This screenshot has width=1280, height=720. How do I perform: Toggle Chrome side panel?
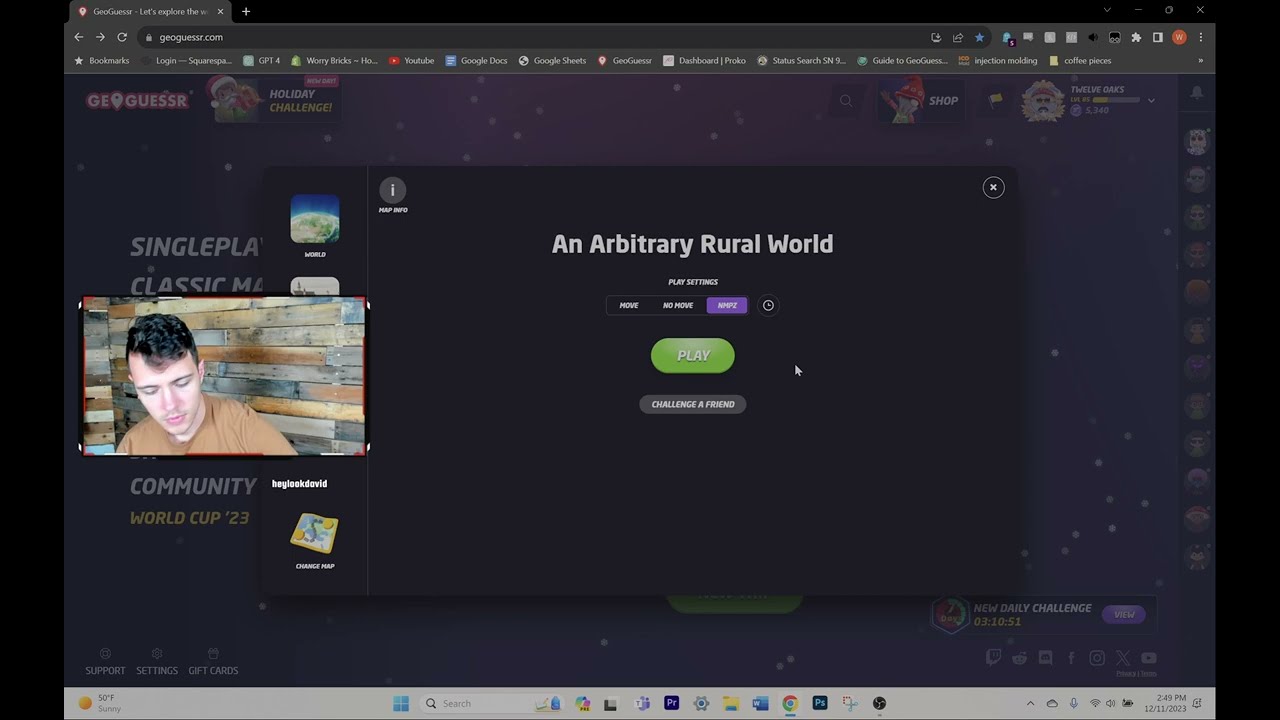[x=1158, y=37]
